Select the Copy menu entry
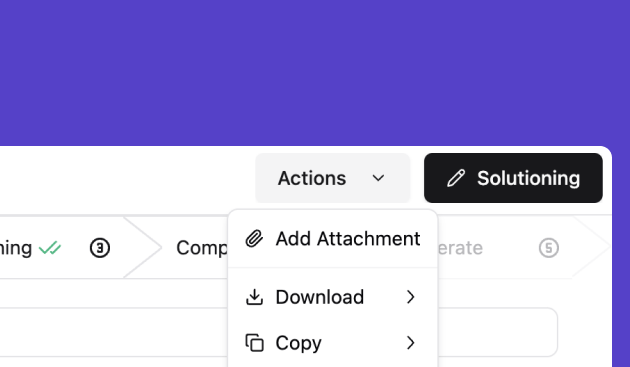This screenshot has height=367, width=630. click(x=333, y=343)
